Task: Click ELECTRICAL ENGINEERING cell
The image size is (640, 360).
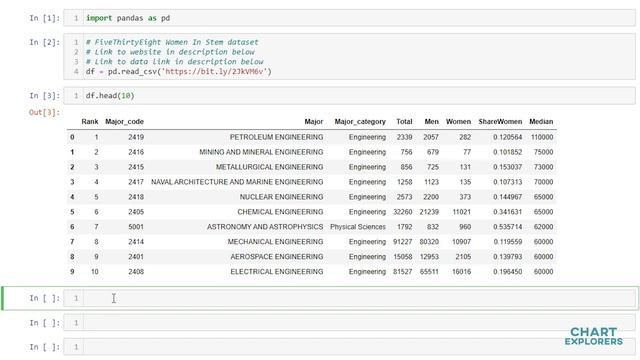Action: point(277,272)
